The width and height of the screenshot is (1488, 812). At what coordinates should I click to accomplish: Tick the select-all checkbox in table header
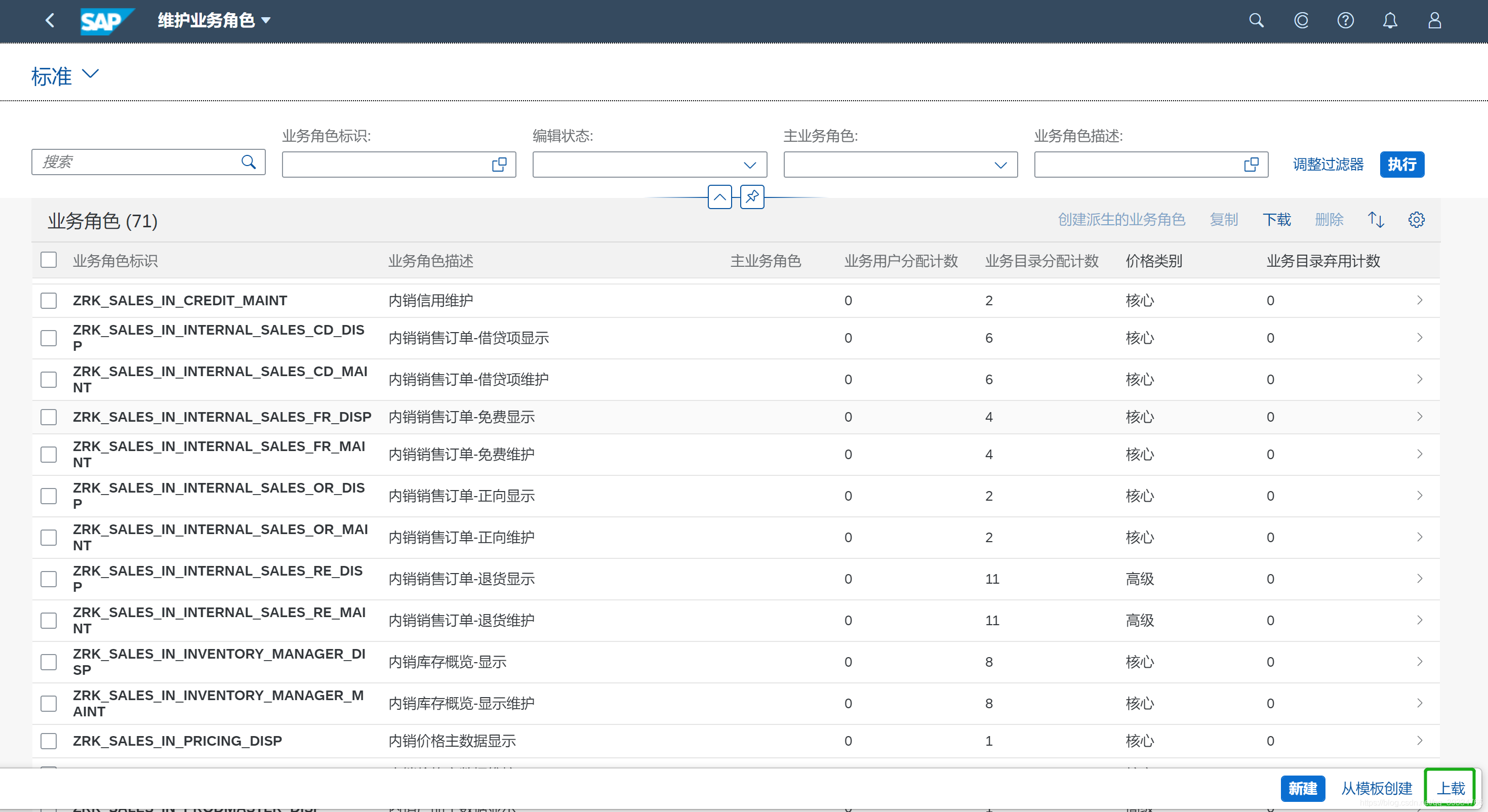tap(49, 260)
